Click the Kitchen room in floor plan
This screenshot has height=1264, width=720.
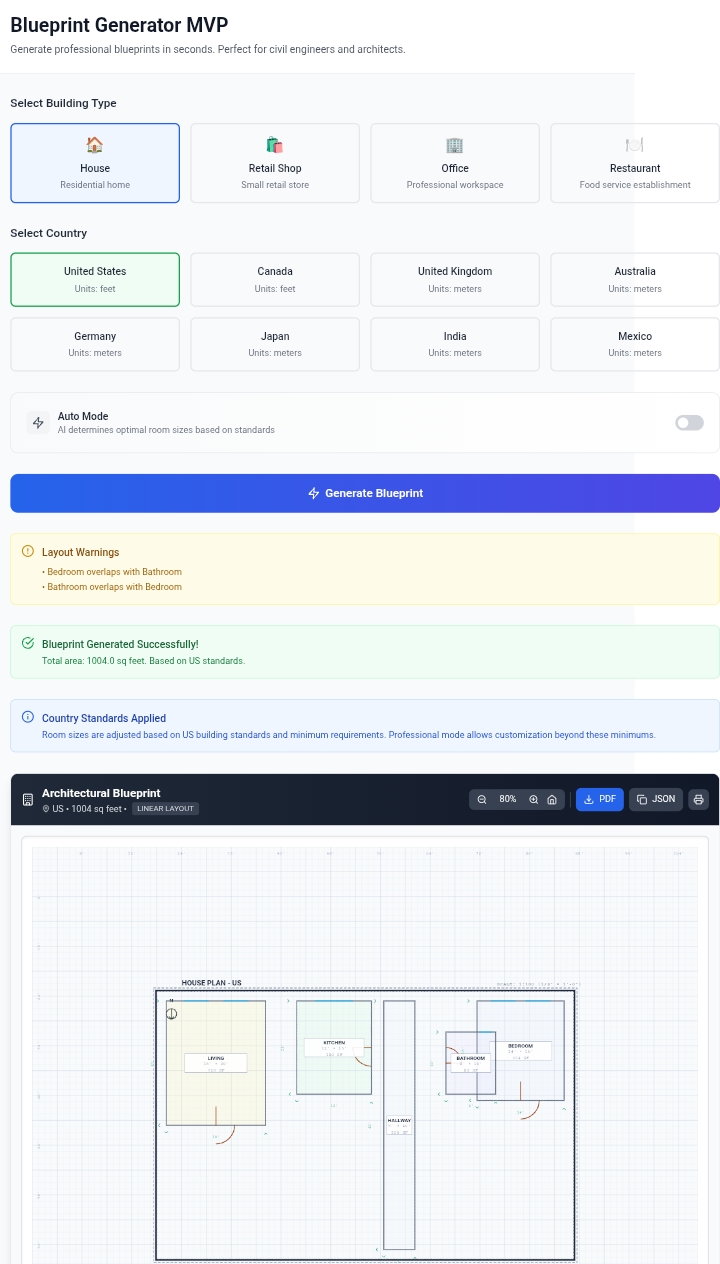pyautogui.click(x=334, y=1047)
